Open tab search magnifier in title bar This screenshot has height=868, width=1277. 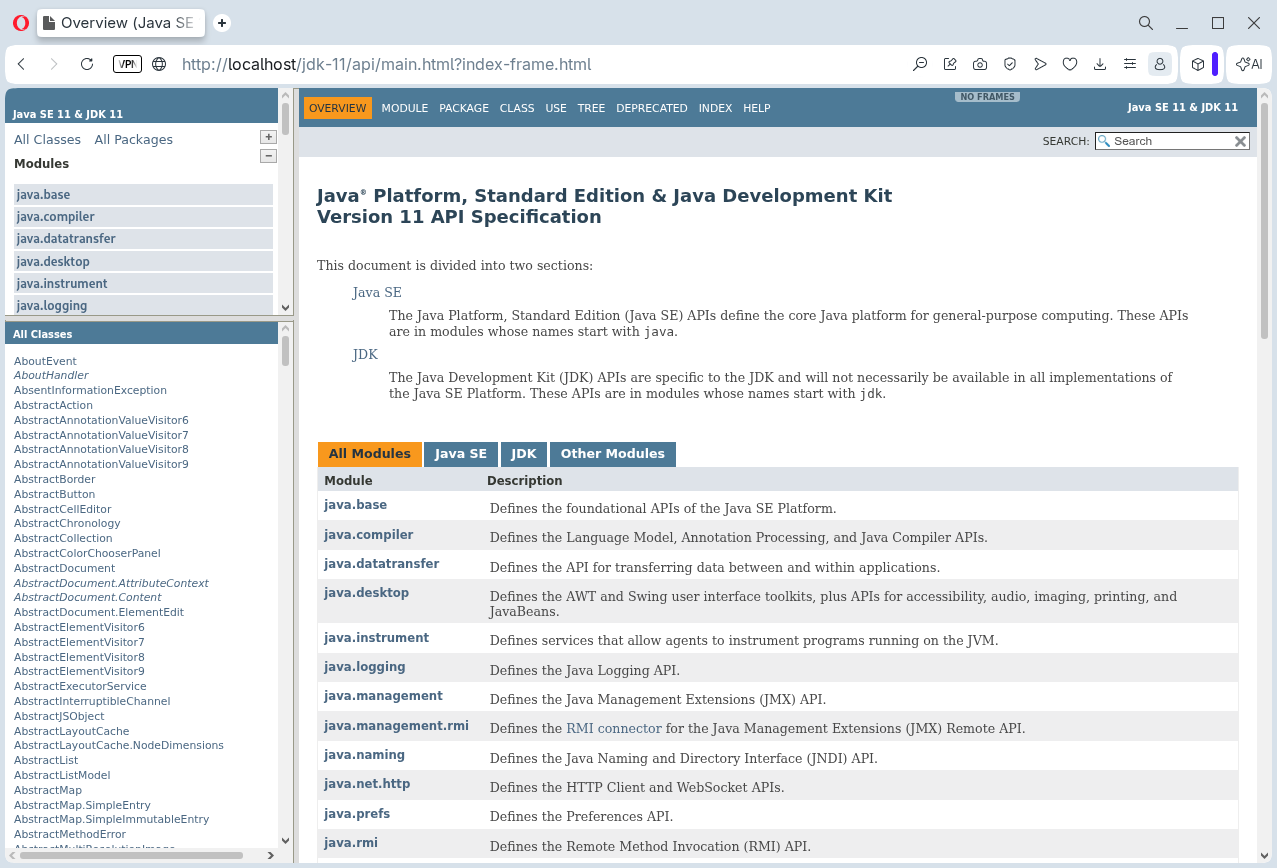1146,22
